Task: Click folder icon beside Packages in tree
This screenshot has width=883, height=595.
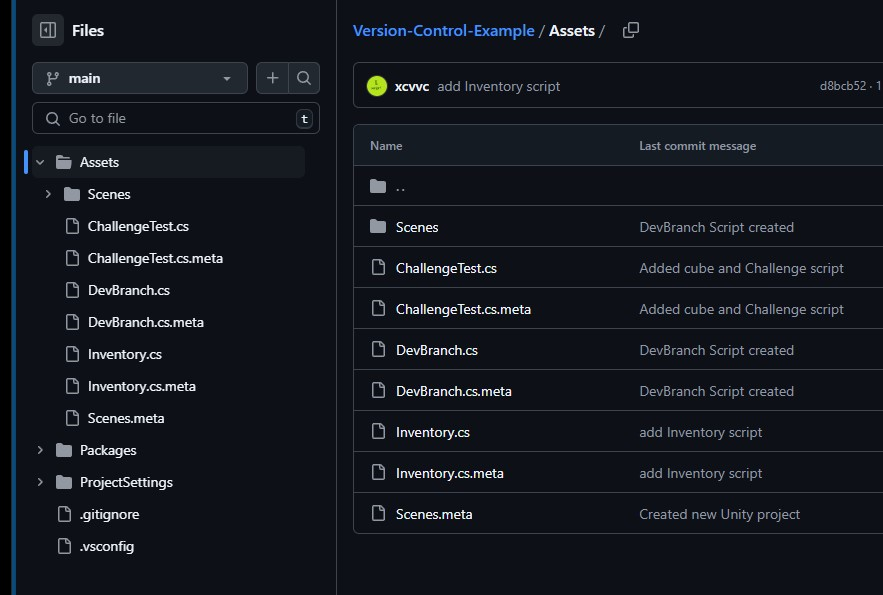Action: (x=64, y=450)
